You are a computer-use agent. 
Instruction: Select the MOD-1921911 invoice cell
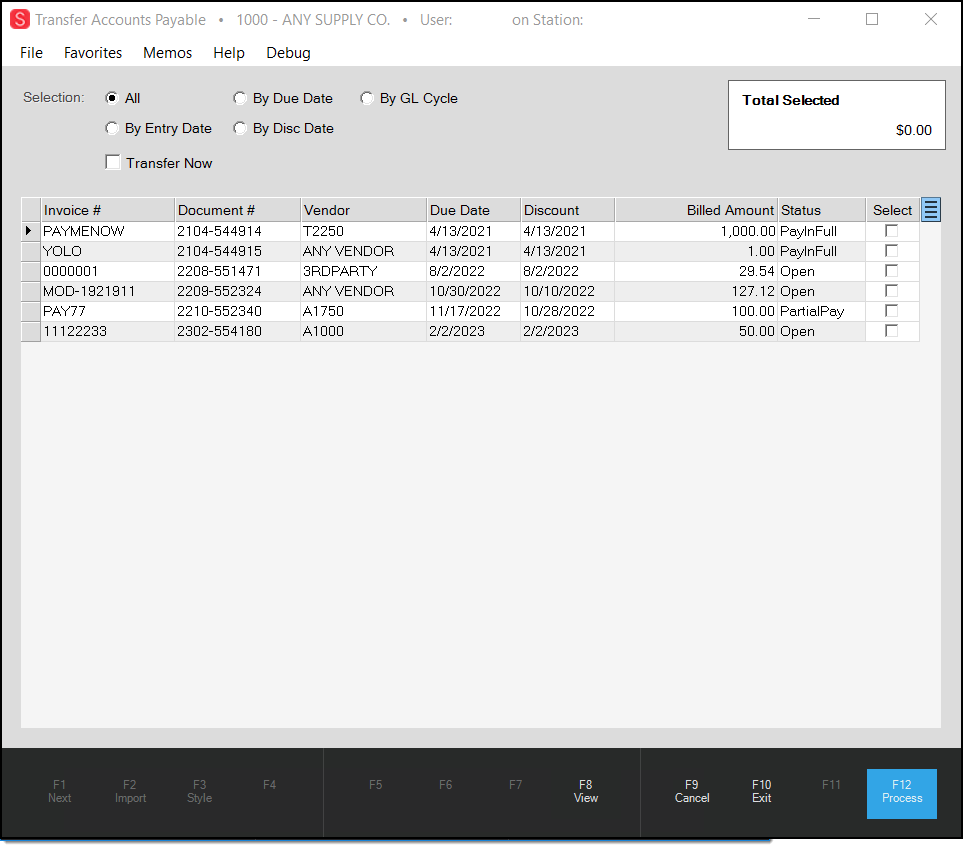click(107, 291)
